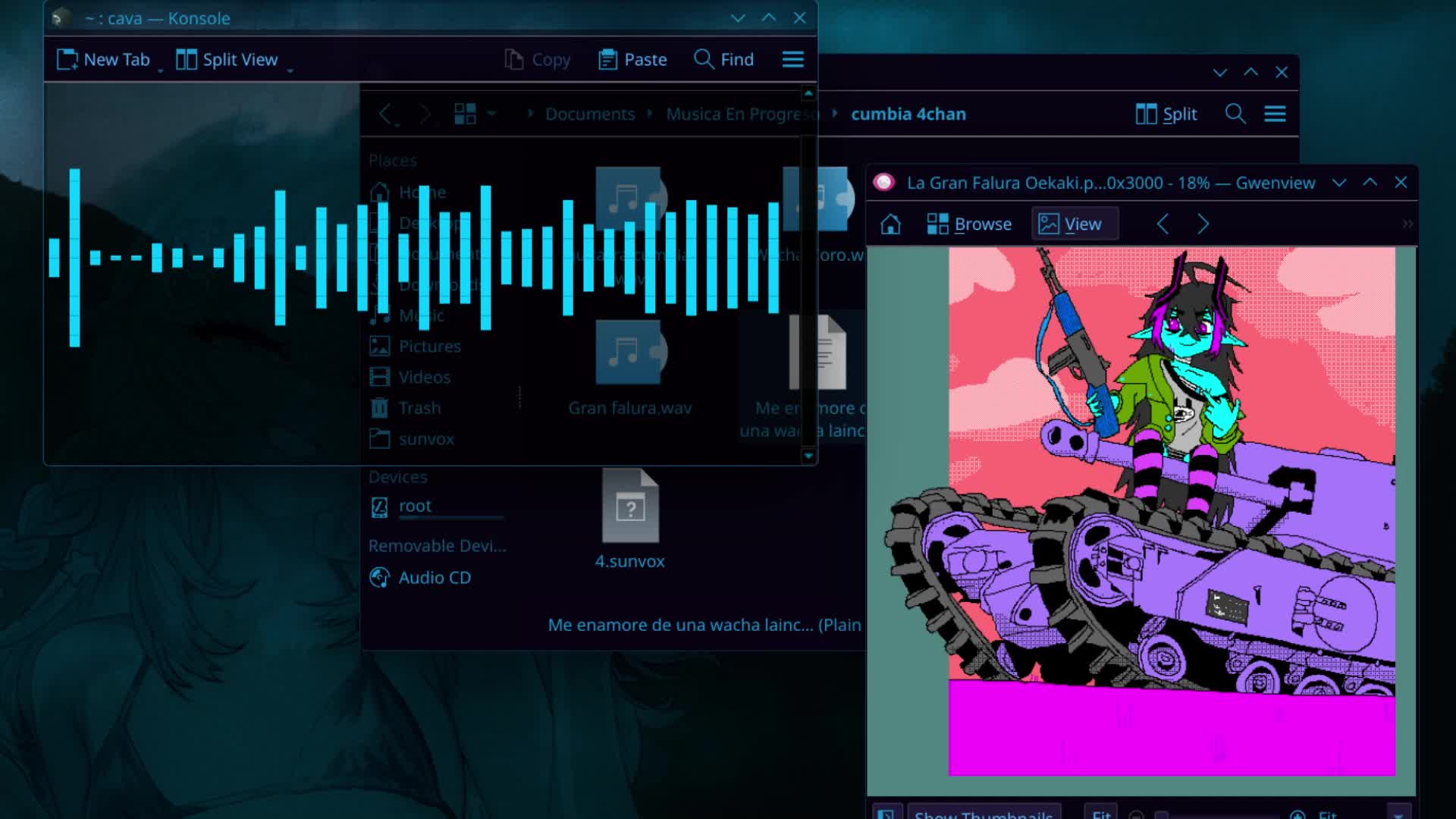Select the cumbia 4chan breadcrumb in Dolphin

pyautogui.click(x=908, y=114)
